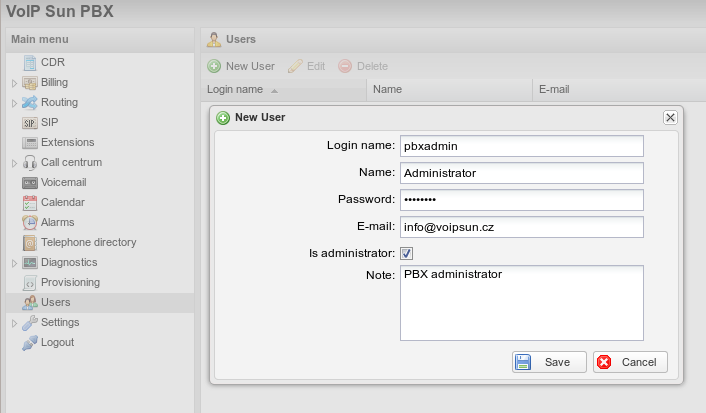Click the Save button label
Image resolution: width=706 pixels, height=413 pixels.
[557, 362]
